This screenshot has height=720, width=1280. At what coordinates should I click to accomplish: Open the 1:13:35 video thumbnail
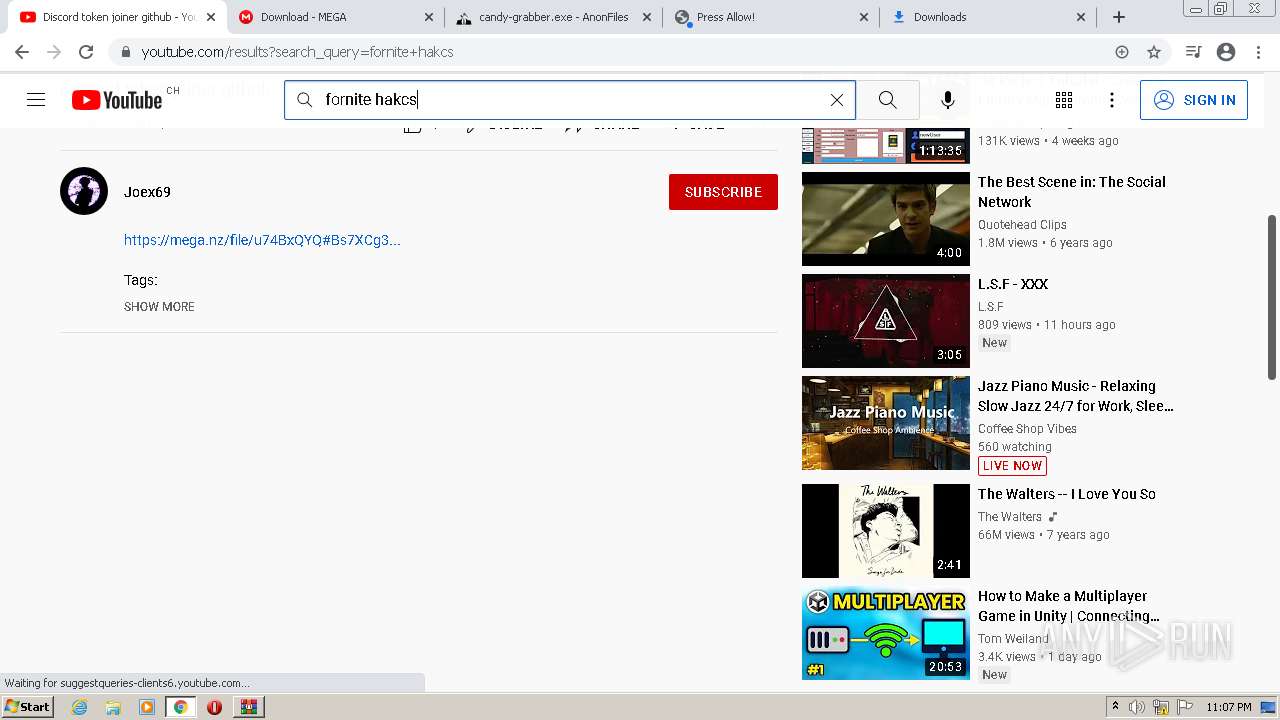886,146
